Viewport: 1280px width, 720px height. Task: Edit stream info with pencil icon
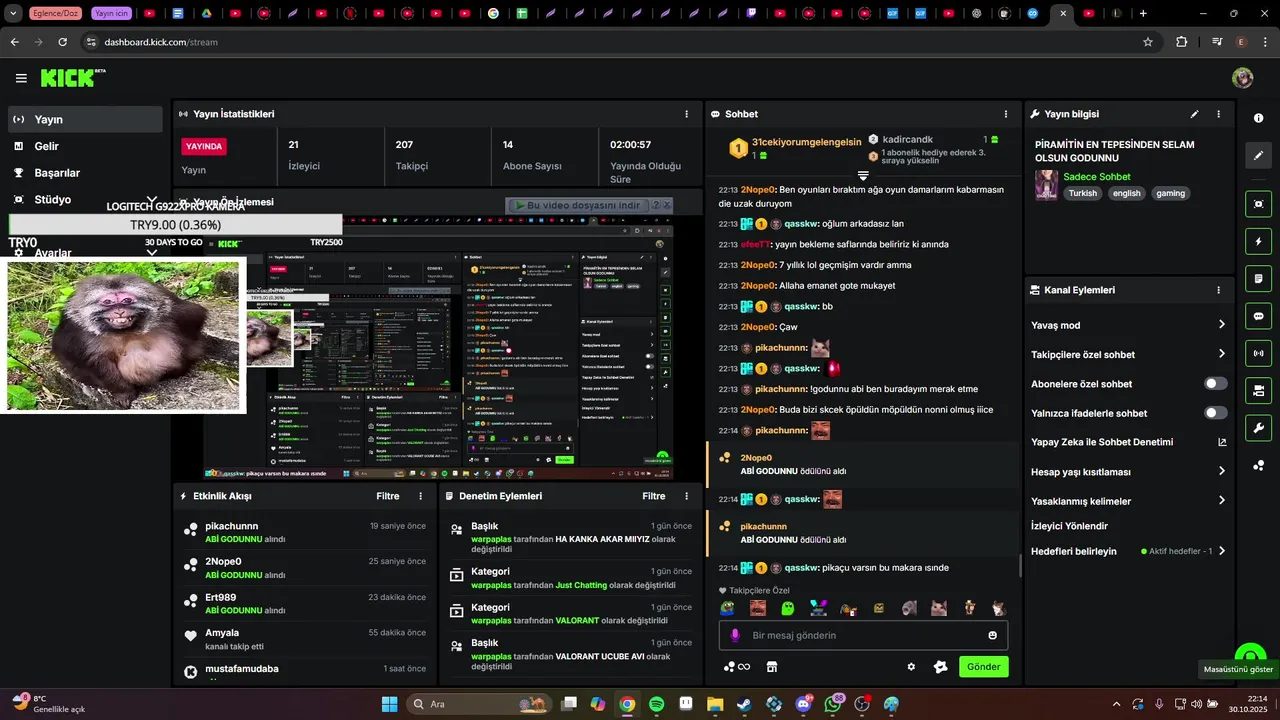tap(1194, 114)
